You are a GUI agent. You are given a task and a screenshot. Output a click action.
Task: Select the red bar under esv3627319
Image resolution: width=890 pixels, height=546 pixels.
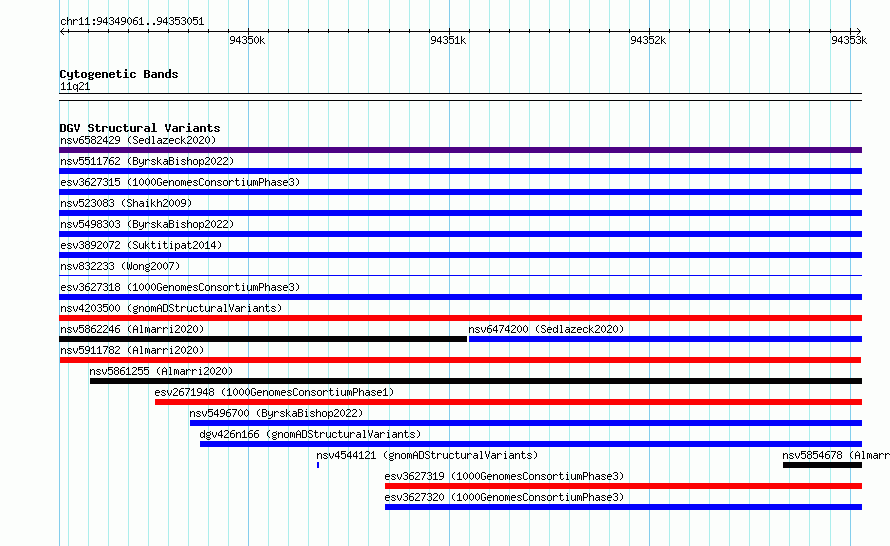point(623,486)
